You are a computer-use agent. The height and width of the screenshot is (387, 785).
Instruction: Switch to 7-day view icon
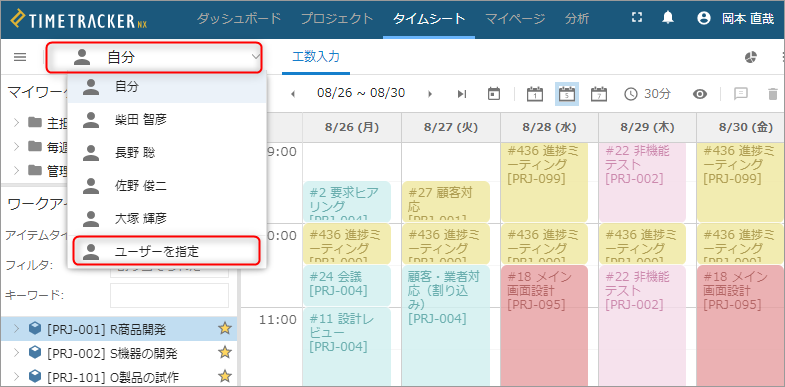coord(599,94)
